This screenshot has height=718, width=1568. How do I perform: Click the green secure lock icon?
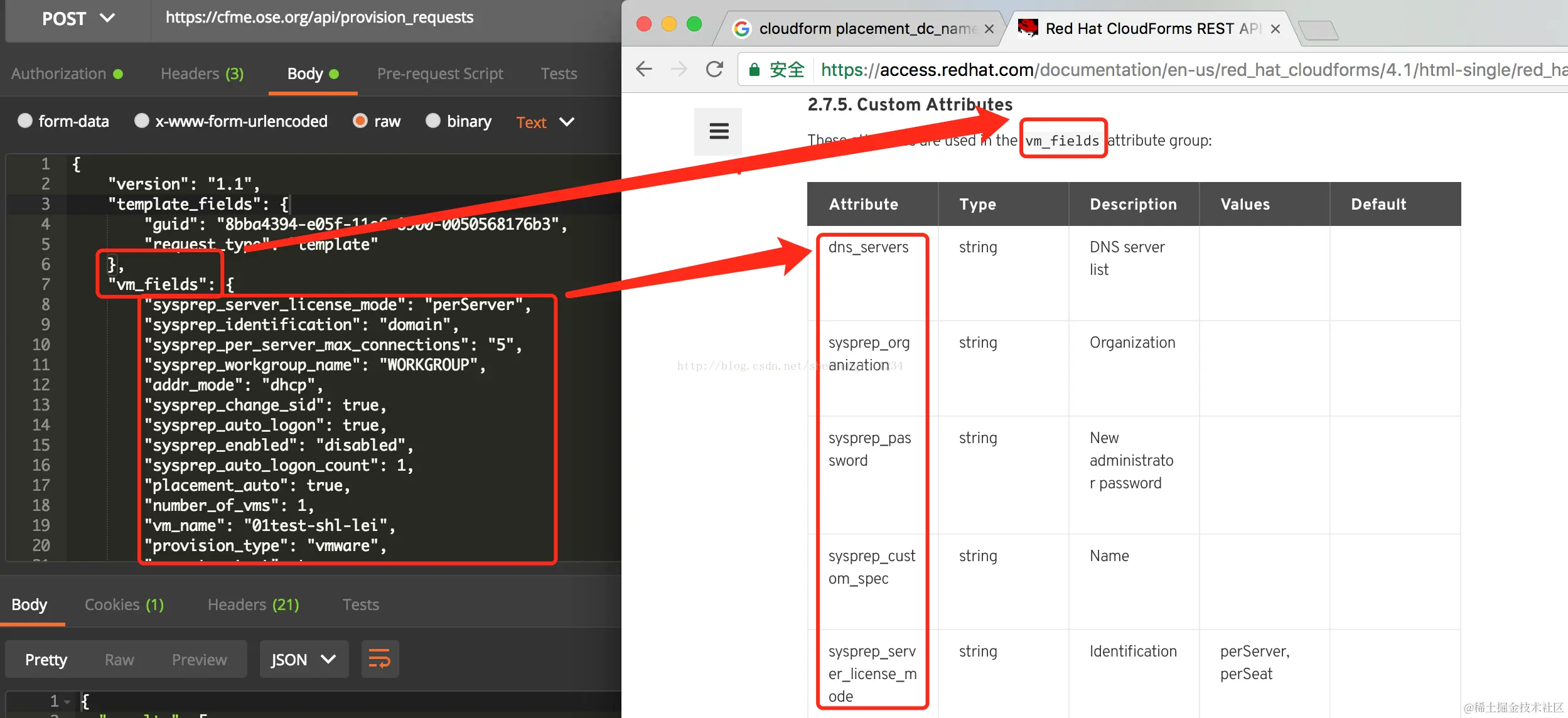(754, 69)
